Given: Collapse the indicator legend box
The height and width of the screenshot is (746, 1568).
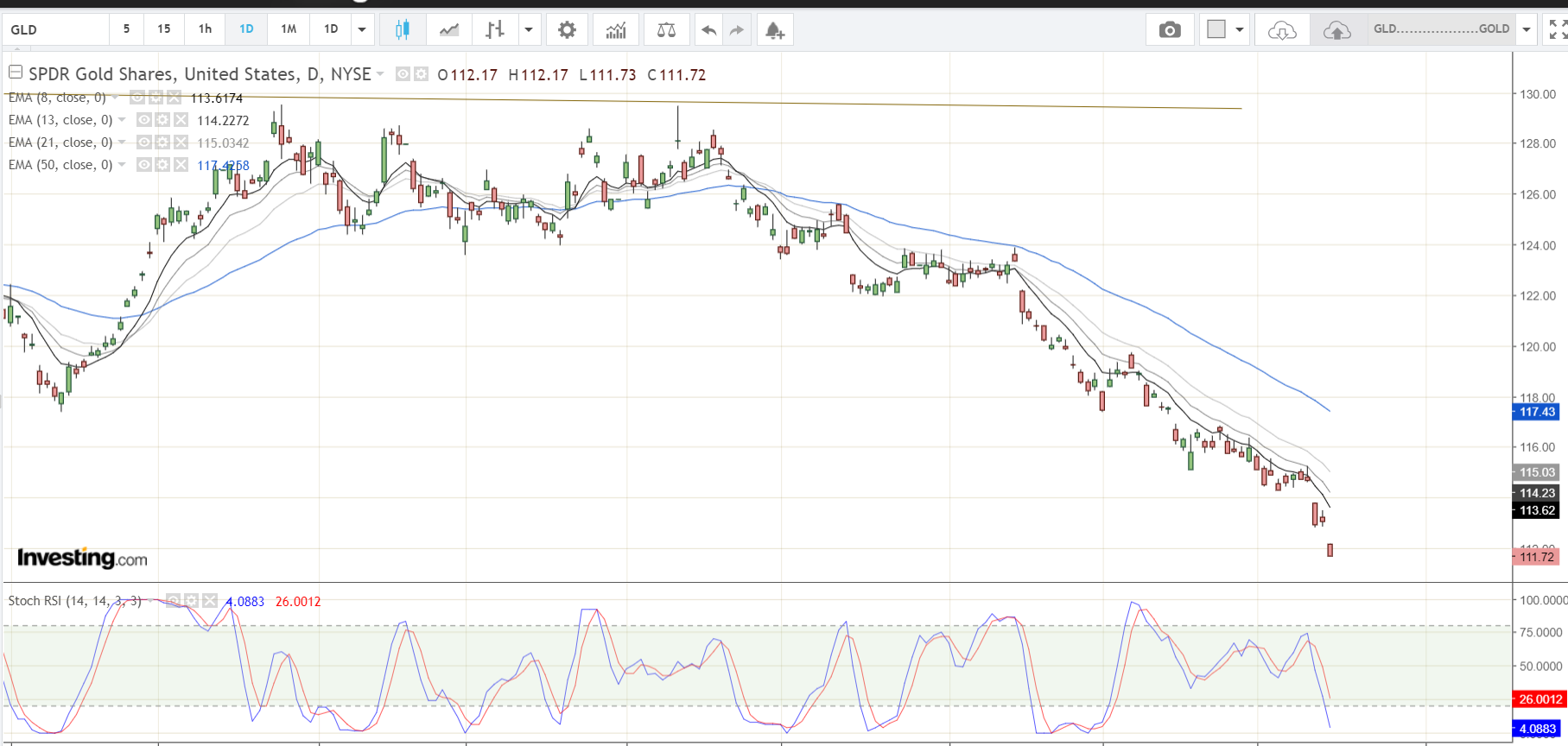Looking at the screenshot, I should (x=16, y=73).
